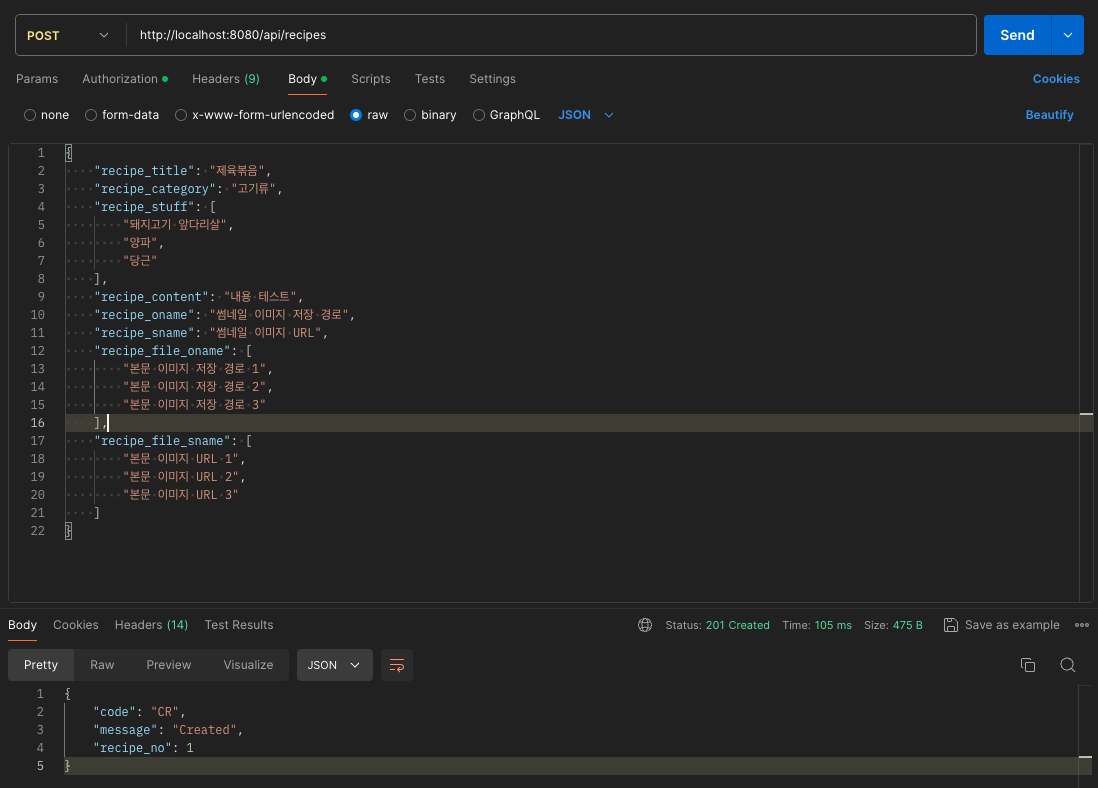Copy the response with copy icon
The image size is (1098, 788).
tap(1027, 665)
